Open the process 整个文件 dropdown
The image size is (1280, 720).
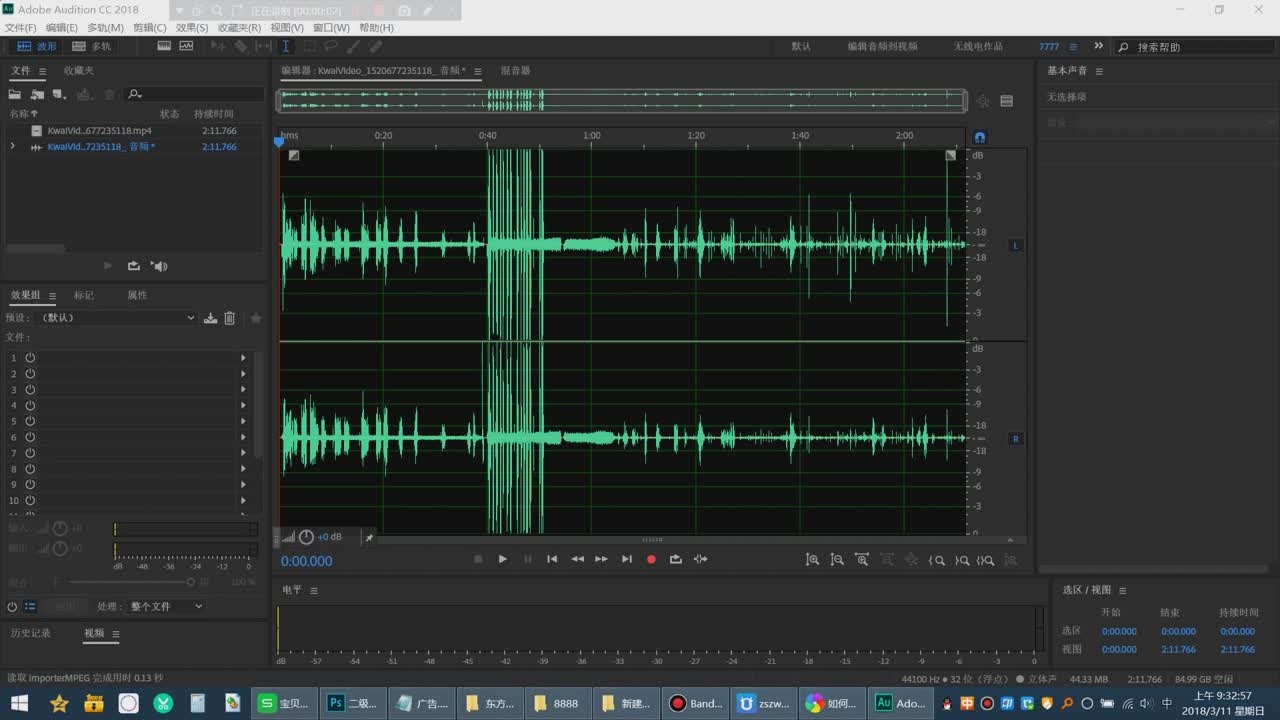click(165, 606)
